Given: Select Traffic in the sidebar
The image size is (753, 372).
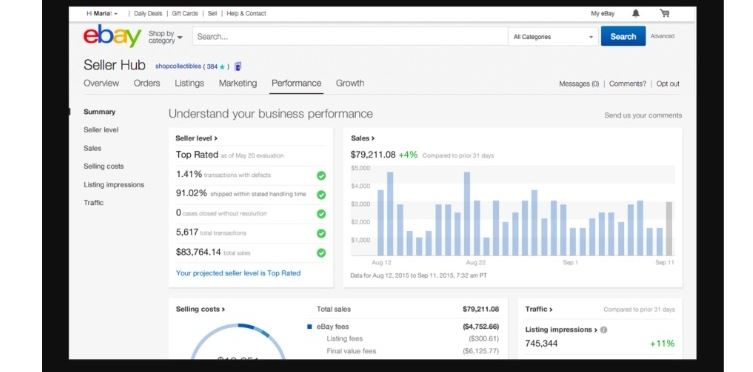Looking at the screenshot, I should (x=94, y=203).
